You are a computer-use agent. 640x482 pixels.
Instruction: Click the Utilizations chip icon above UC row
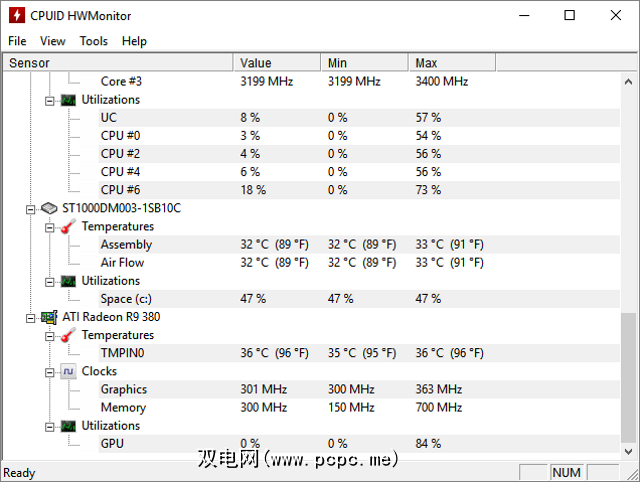coord(68,100)
